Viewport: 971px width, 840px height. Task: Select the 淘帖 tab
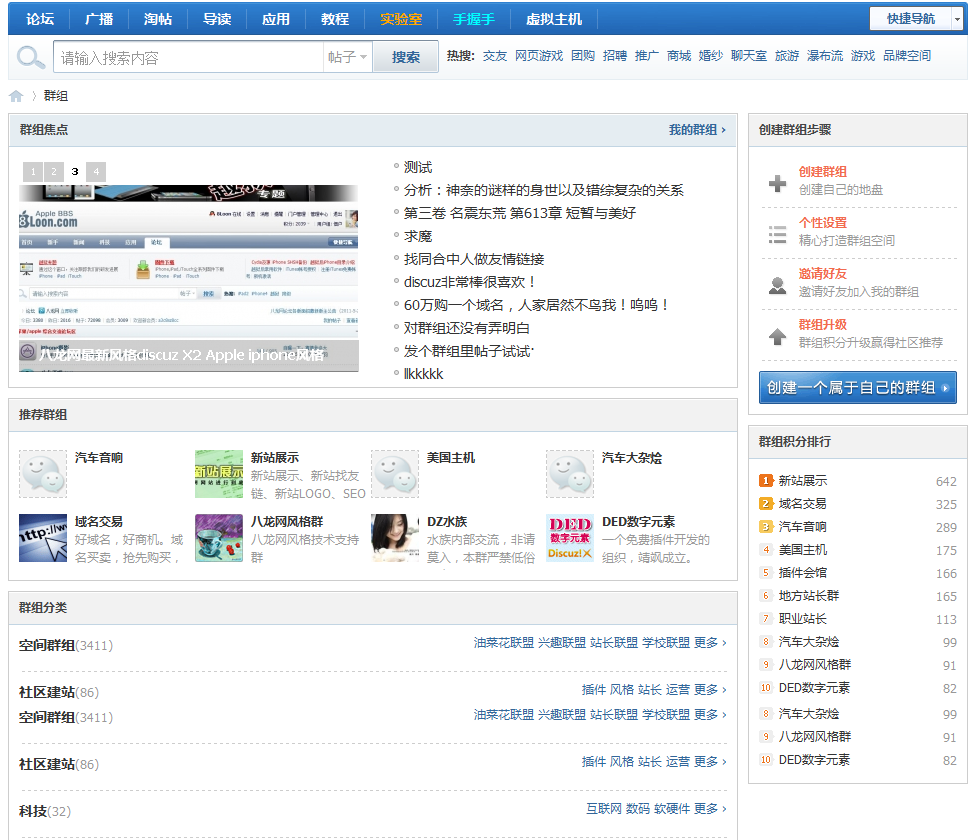(x=158, y=17)
